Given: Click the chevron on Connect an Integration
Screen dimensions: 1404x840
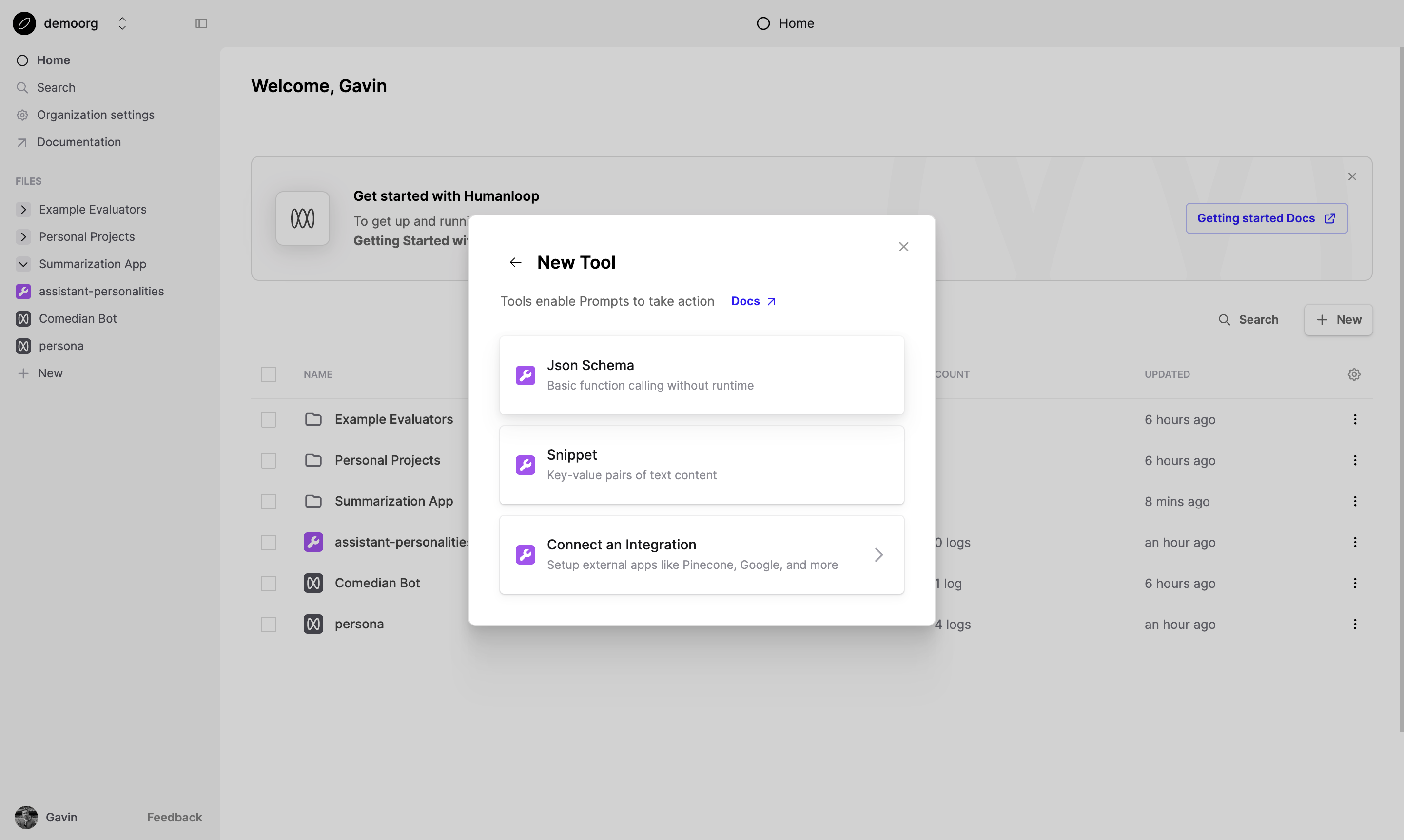Looking at the screenshot, I should tap(878, 555).
